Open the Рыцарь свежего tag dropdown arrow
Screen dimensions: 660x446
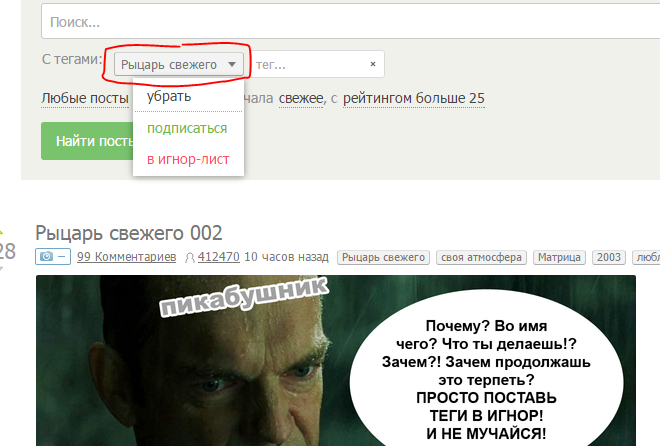pos(232,64)
